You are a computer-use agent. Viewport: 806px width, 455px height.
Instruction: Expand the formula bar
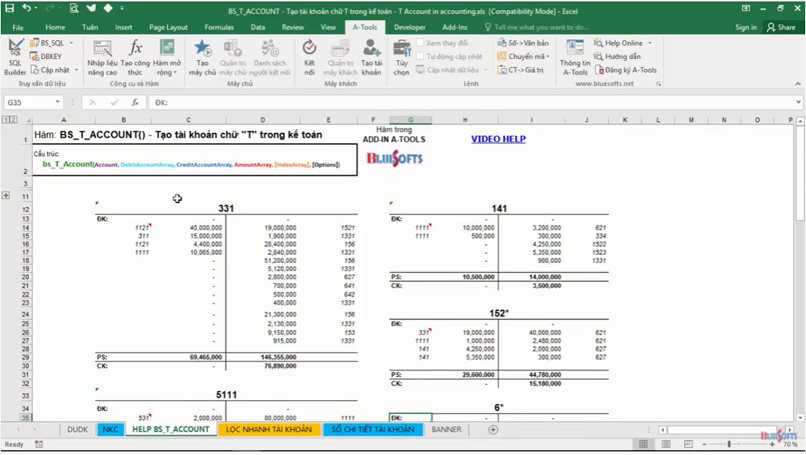(798, 102)
